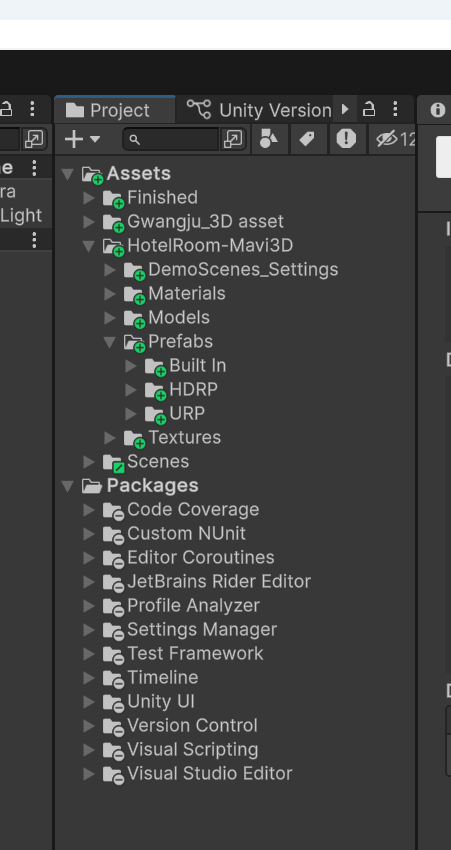
Task: Open the Project panel three-dot options menu
Action: (395, 110)
